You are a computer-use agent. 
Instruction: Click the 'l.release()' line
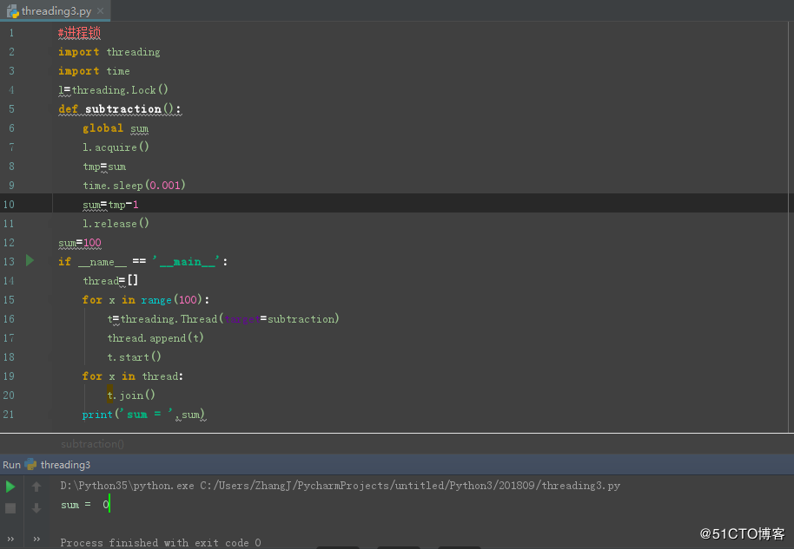116,223
